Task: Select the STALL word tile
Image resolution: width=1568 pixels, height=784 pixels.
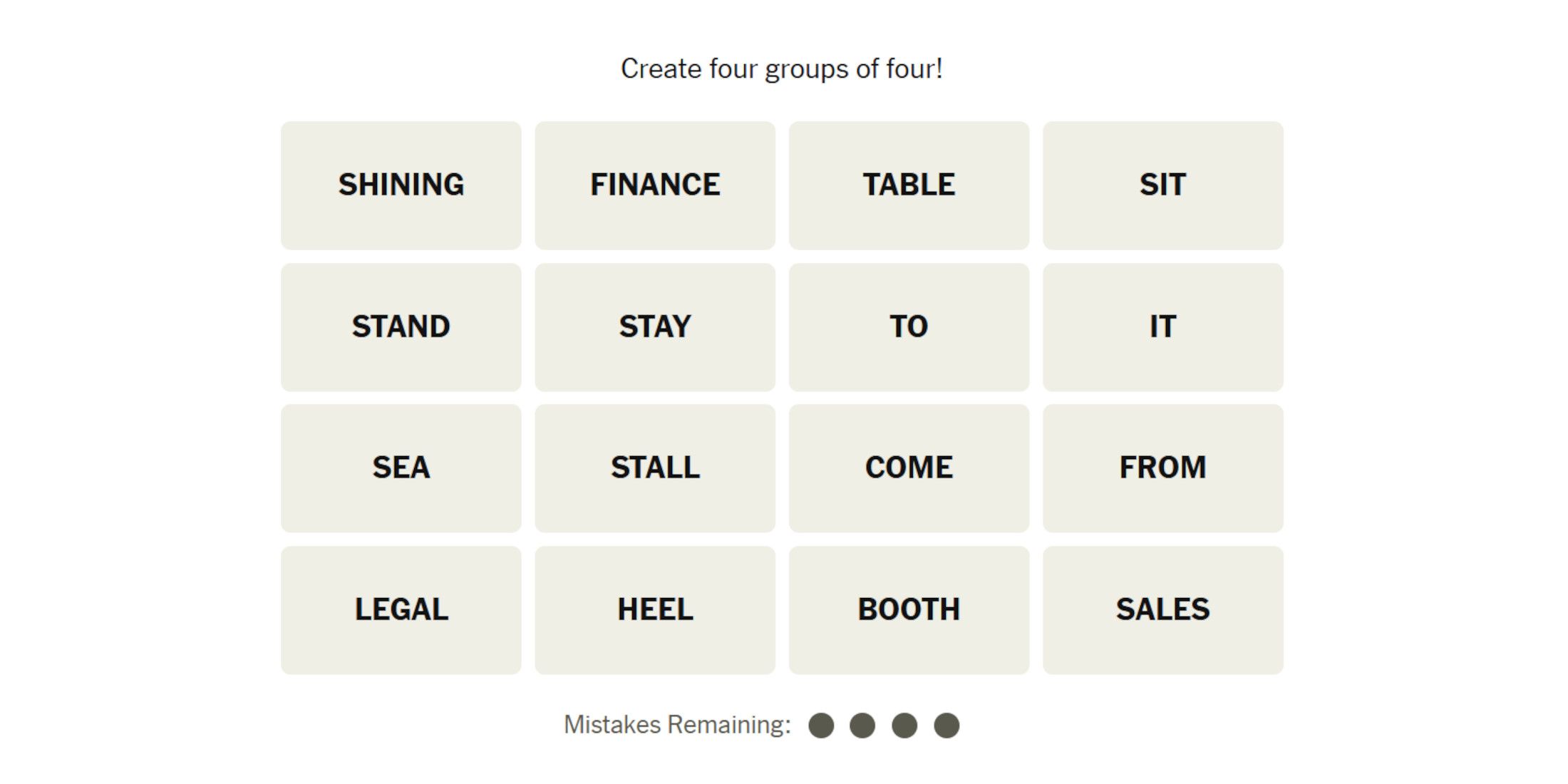Action: (655, 468)
